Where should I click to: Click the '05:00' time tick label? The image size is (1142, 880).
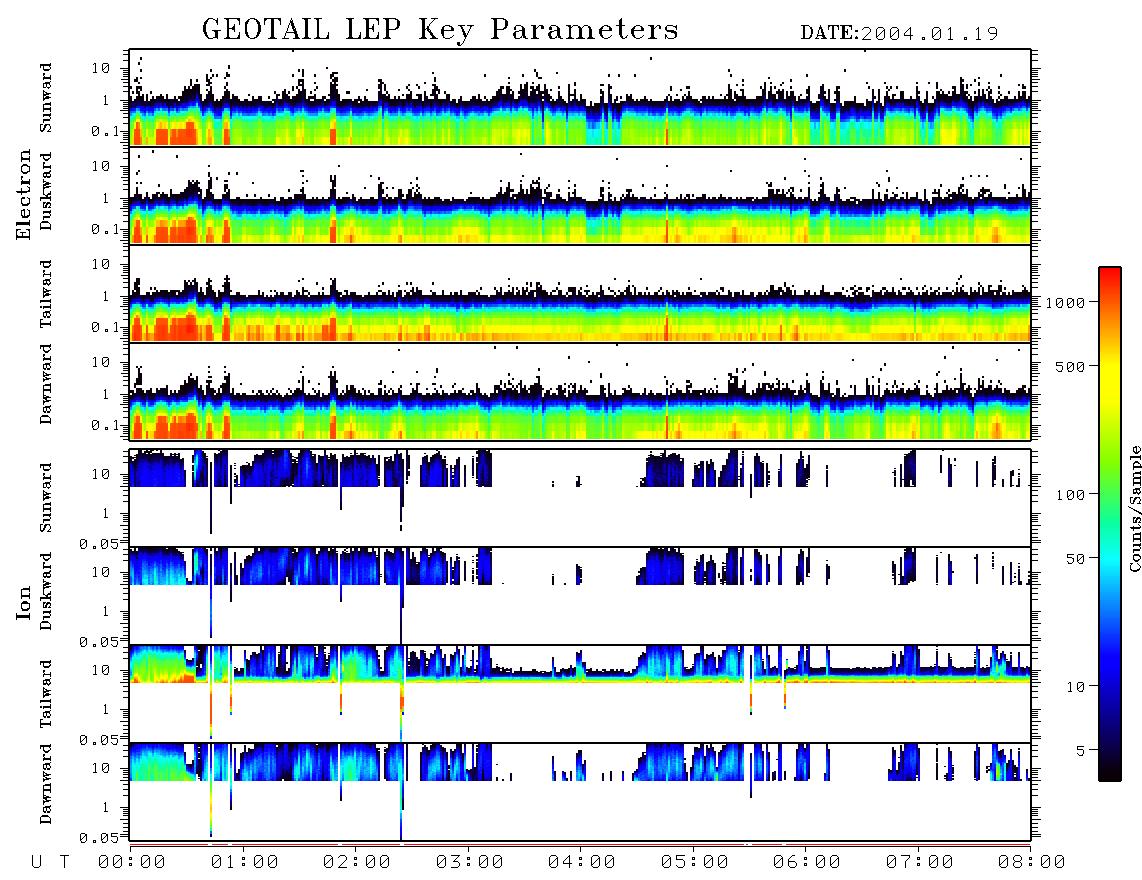694,863
